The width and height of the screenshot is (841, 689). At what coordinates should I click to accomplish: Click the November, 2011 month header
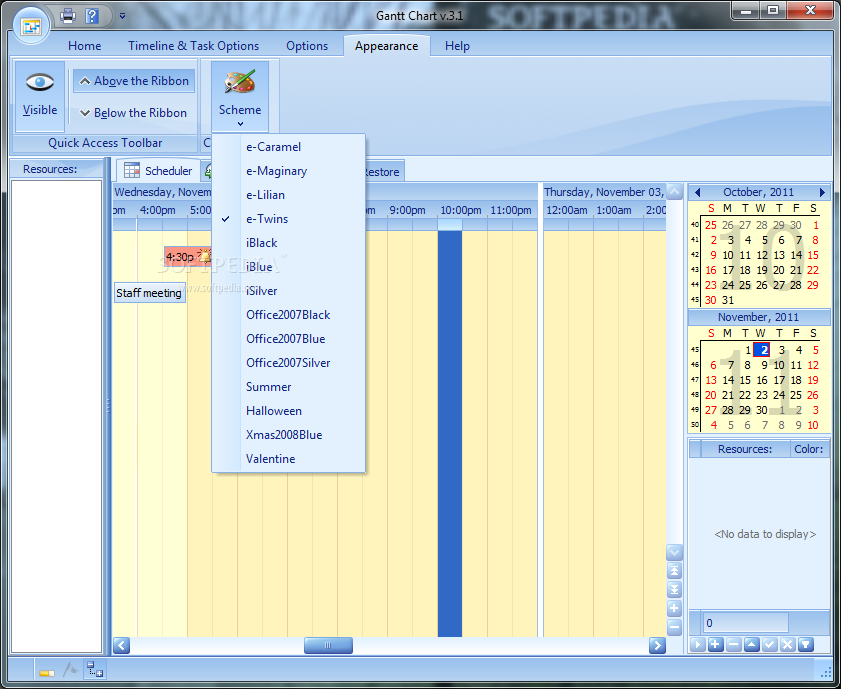758,317
